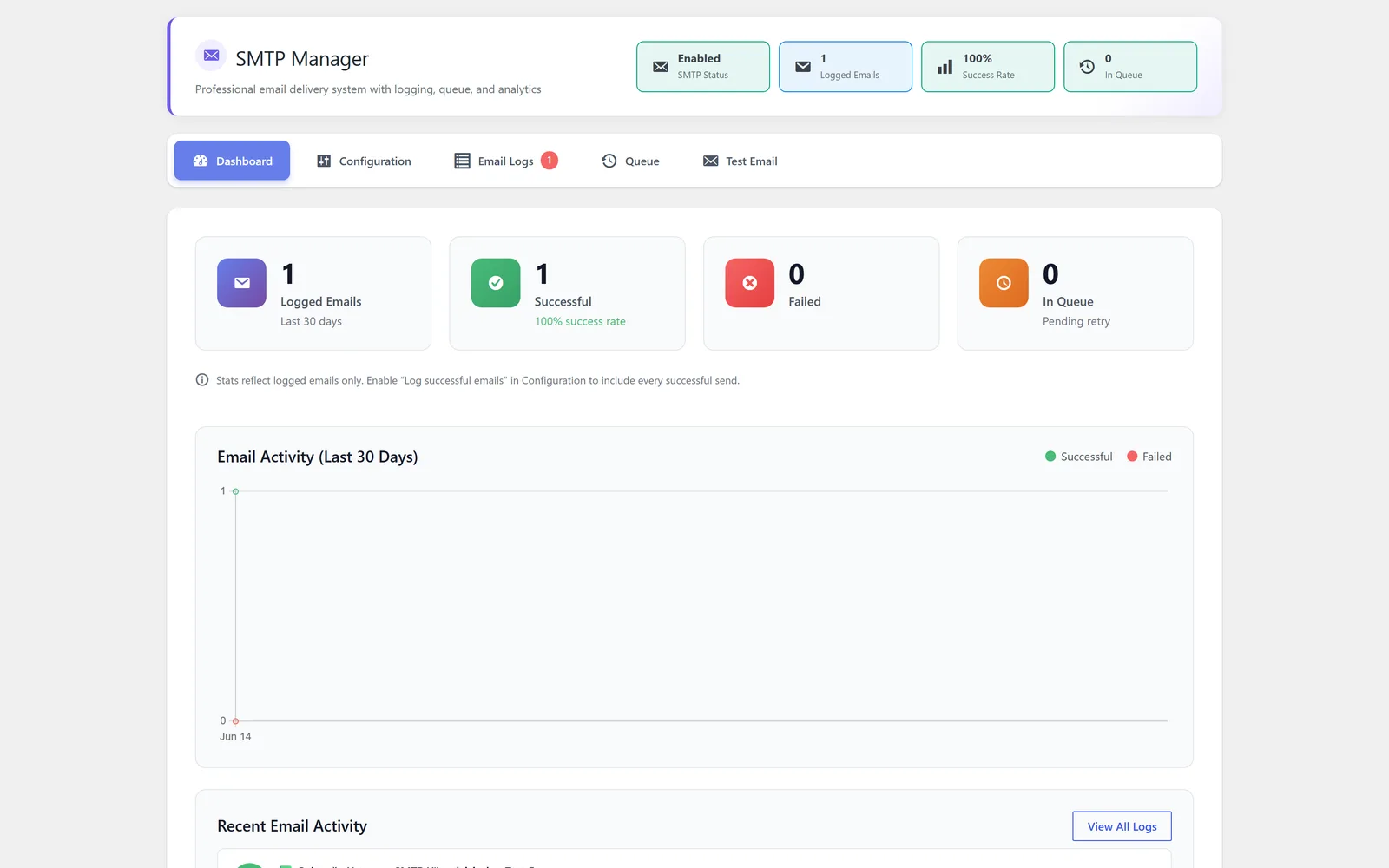Click the 'Last 30 days' caption
Screen dimensions: 1389x868
[311, 321]
